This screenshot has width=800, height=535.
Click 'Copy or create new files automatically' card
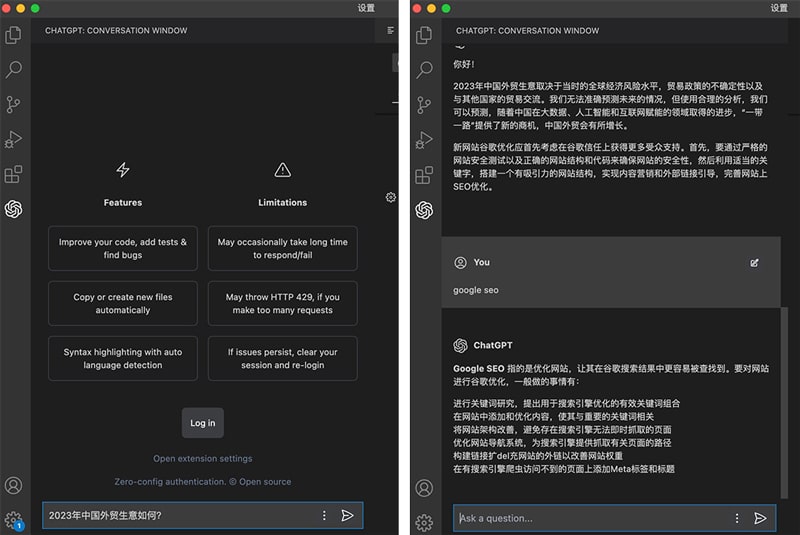[x=123, y=303]
